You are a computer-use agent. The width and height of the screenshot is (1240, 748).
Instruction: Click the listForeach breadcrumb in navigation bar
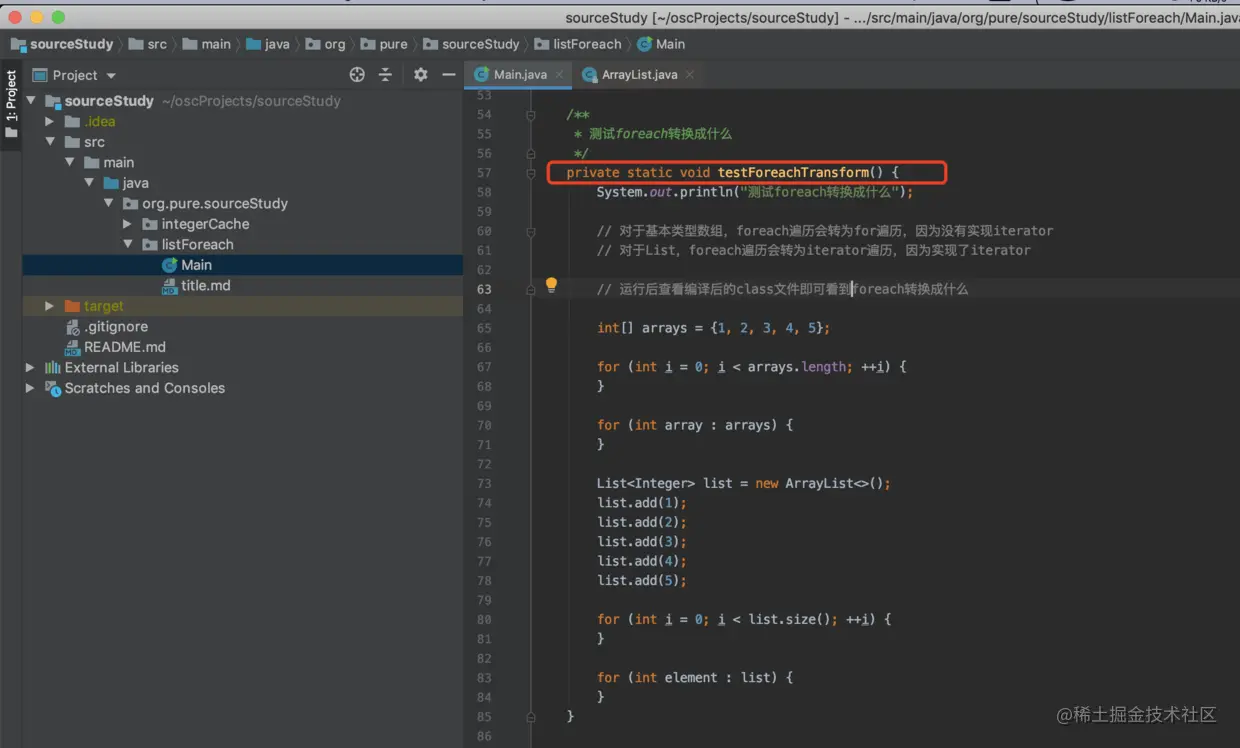point(578,44)
